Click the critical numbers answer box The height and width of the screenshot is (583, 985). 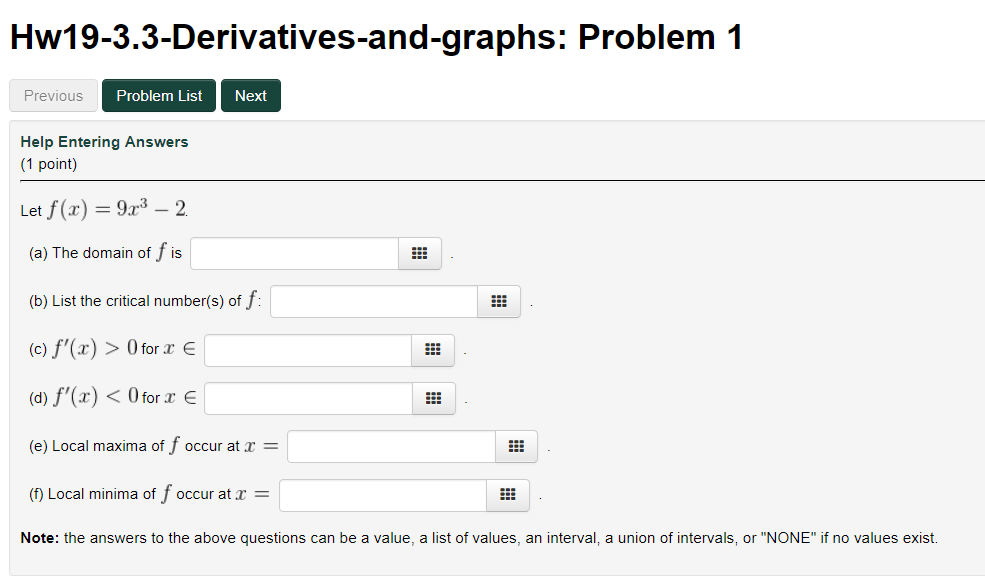[372, 300]
